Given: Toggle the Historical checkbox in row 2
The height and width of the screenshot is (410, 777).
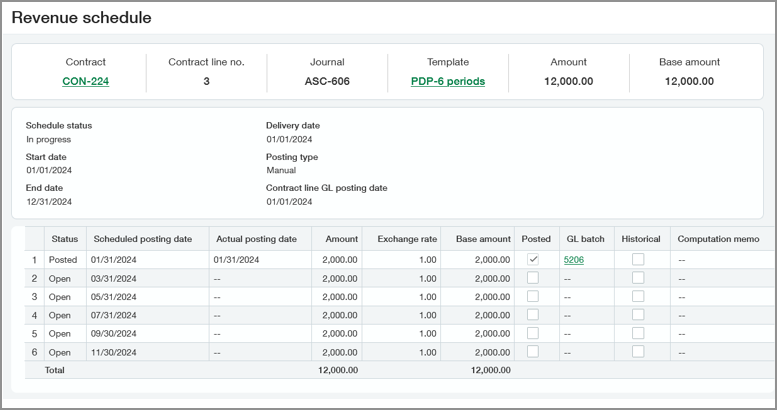Looking at the screenshot, I should 638,278.
